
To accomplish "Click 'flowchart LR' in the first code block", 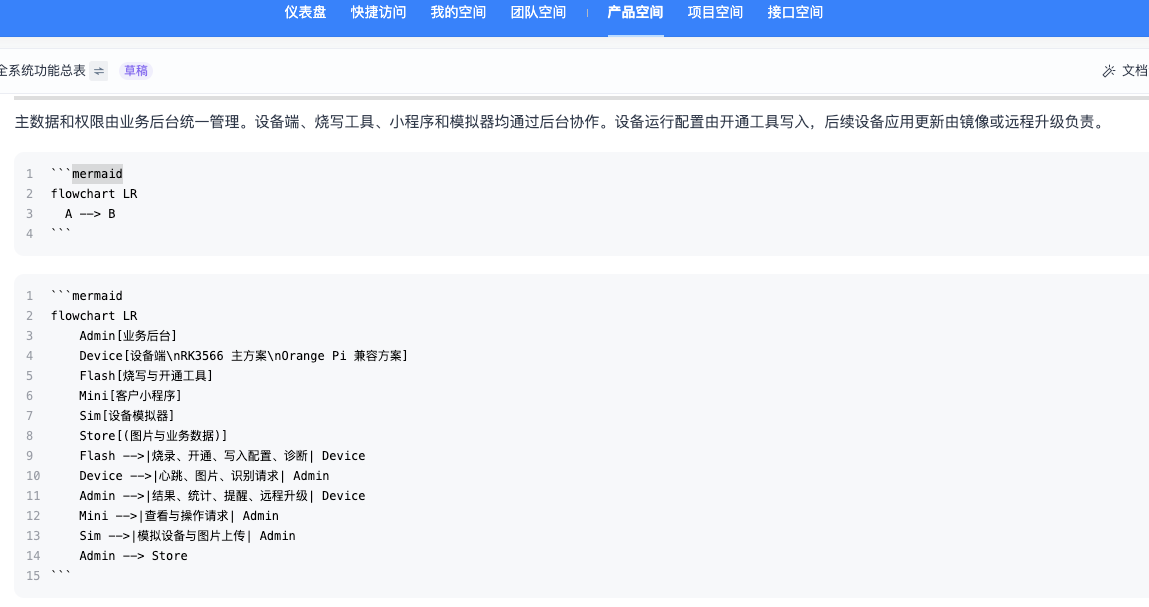I will (x=94, y=194).
